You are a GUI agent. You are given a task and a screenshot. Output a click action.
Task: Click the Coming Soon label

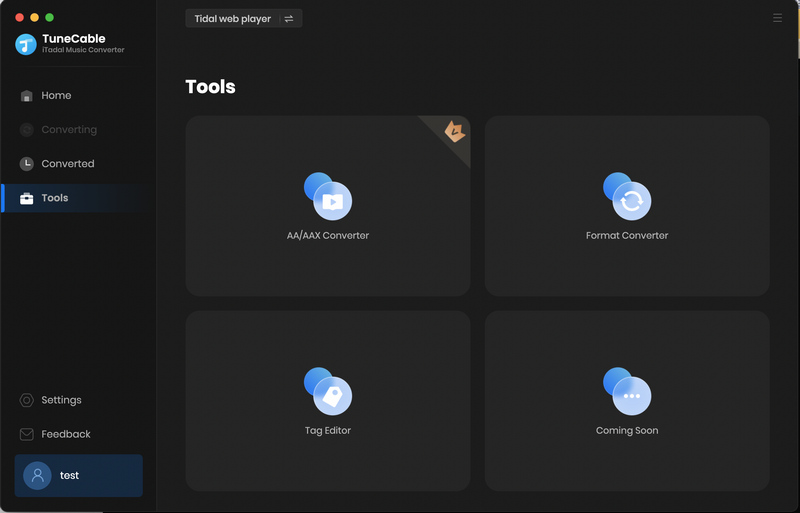(627, 431)
